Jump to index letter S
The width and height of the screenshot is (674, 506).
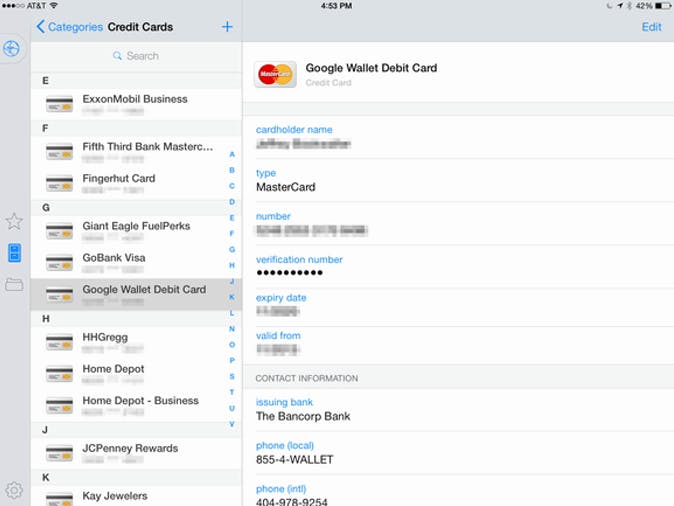point(232,376)
